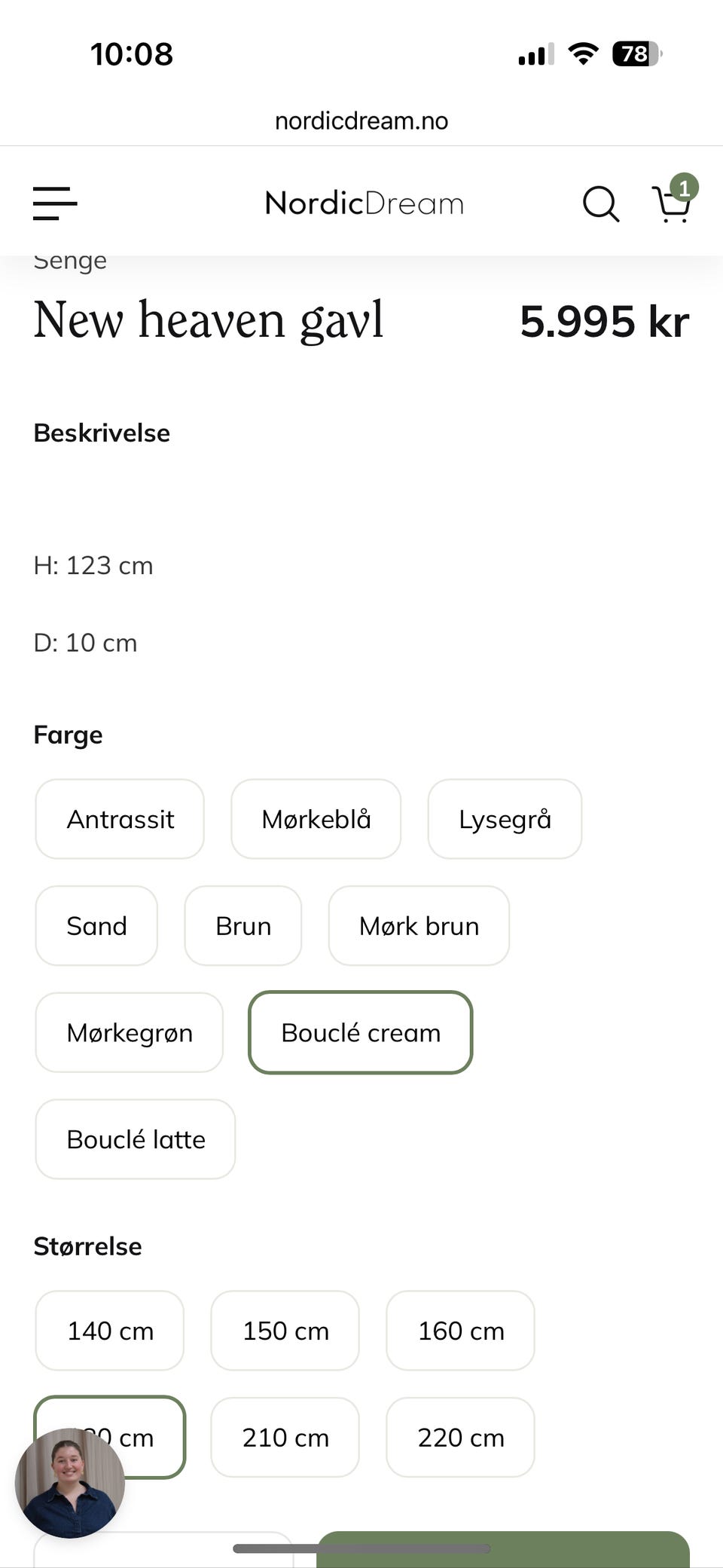This screenshot has height=1568, width=723.
Task: Choose Mørkeblå as the color
Action: 316,819
